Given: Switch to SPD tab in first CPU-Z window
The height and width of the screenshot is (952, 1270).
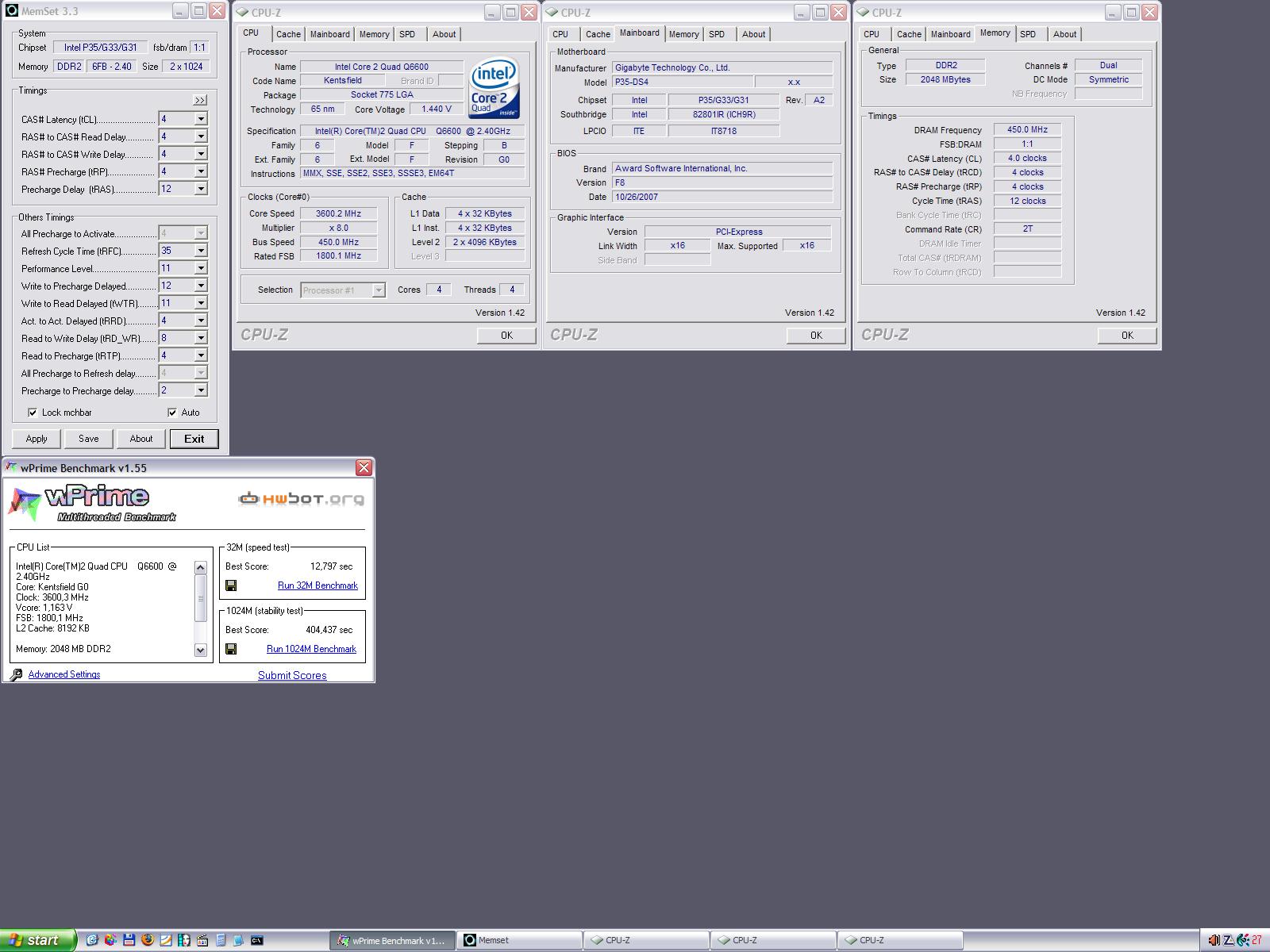Looking at the screenshot, I should coord(407,34).
